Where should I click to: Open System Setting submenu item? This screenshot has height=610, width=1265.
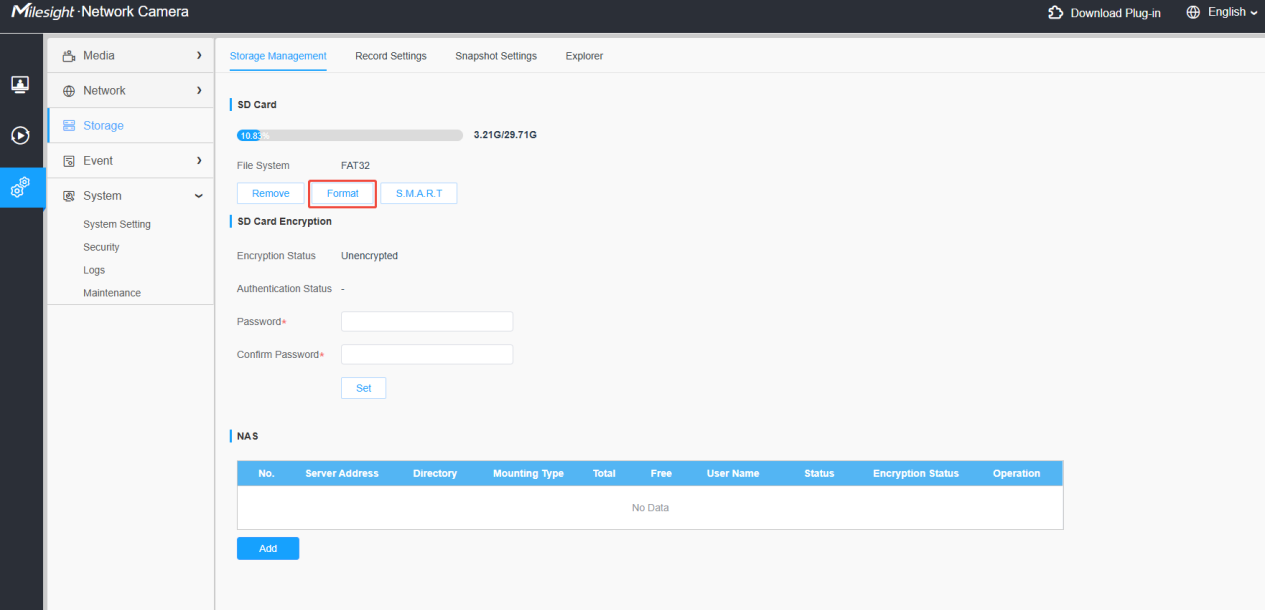[117, 225]
